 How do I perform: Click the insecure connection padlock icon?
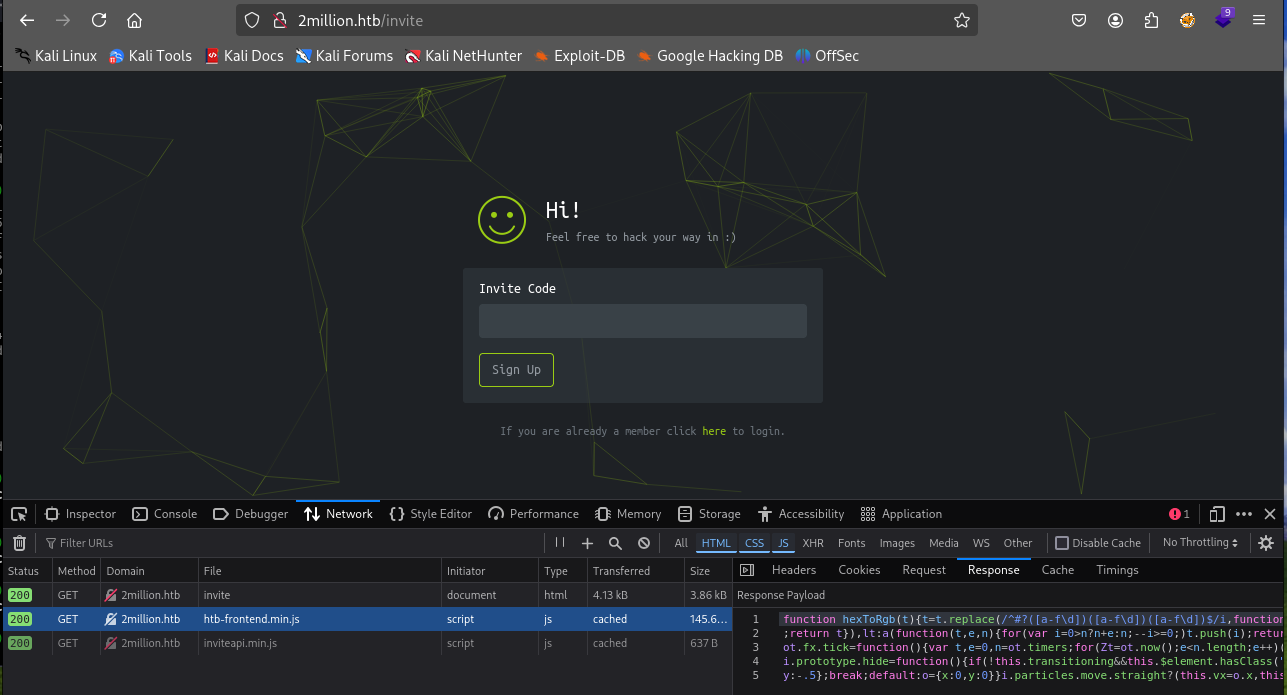click(x=280, y=20)
